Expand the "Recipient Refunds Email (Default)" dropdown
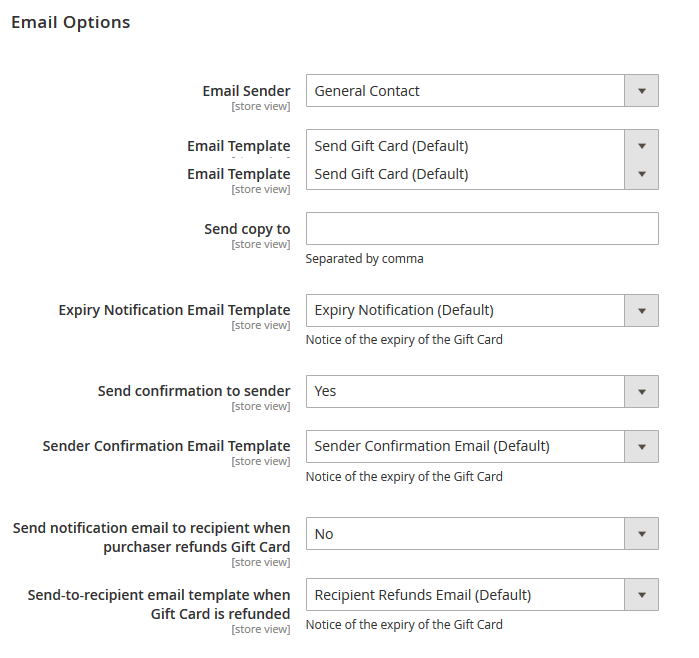The width and height of the screenshot is (699, 658). click(482, 595)
